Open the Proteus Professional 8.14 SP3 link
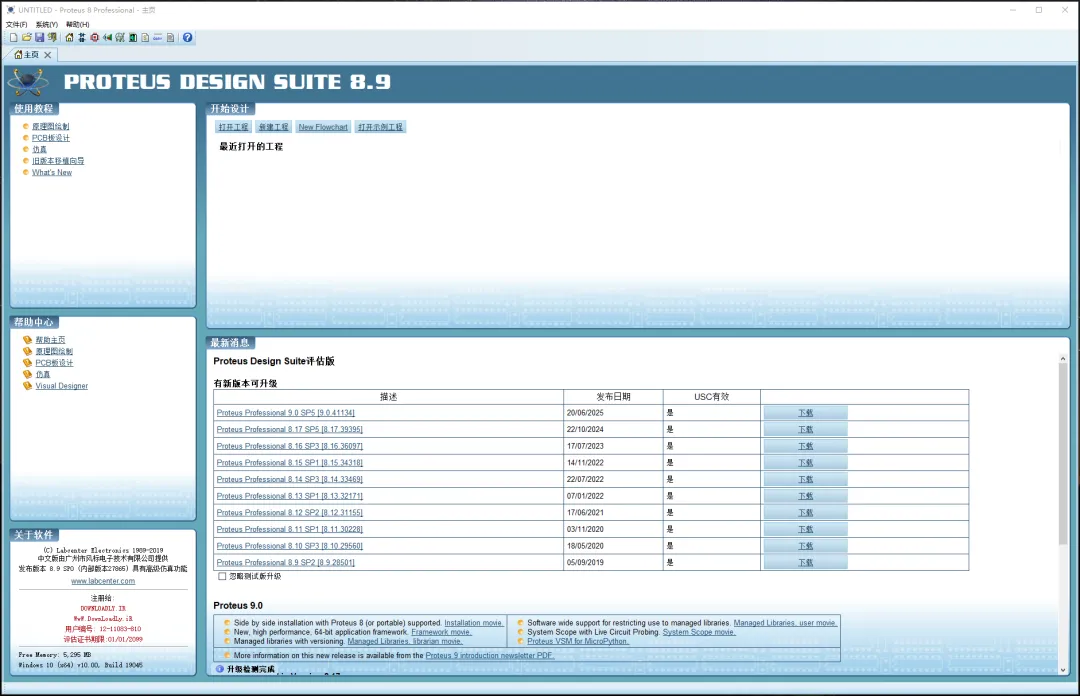 click(x=289, y=479)
